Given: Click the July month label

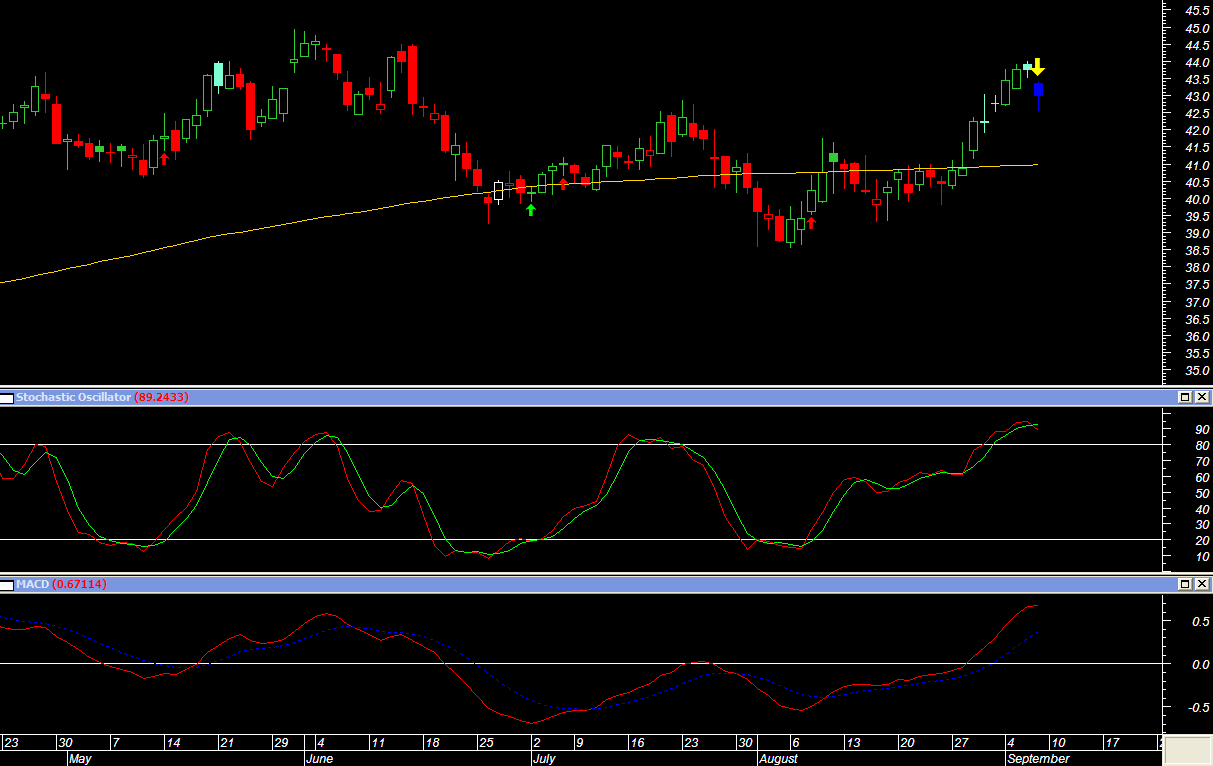Looking at the screenshot, I should coord(544,759).
